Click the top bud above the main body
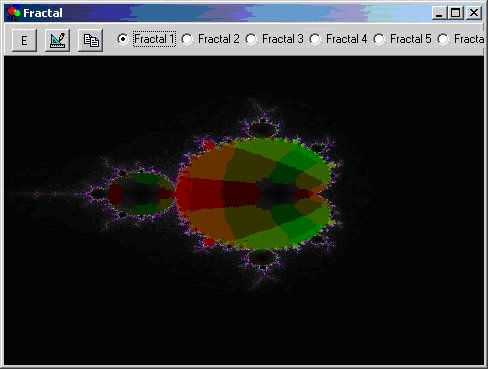The image size is (488, 369). pyautogui.click(x=263, y=129)
